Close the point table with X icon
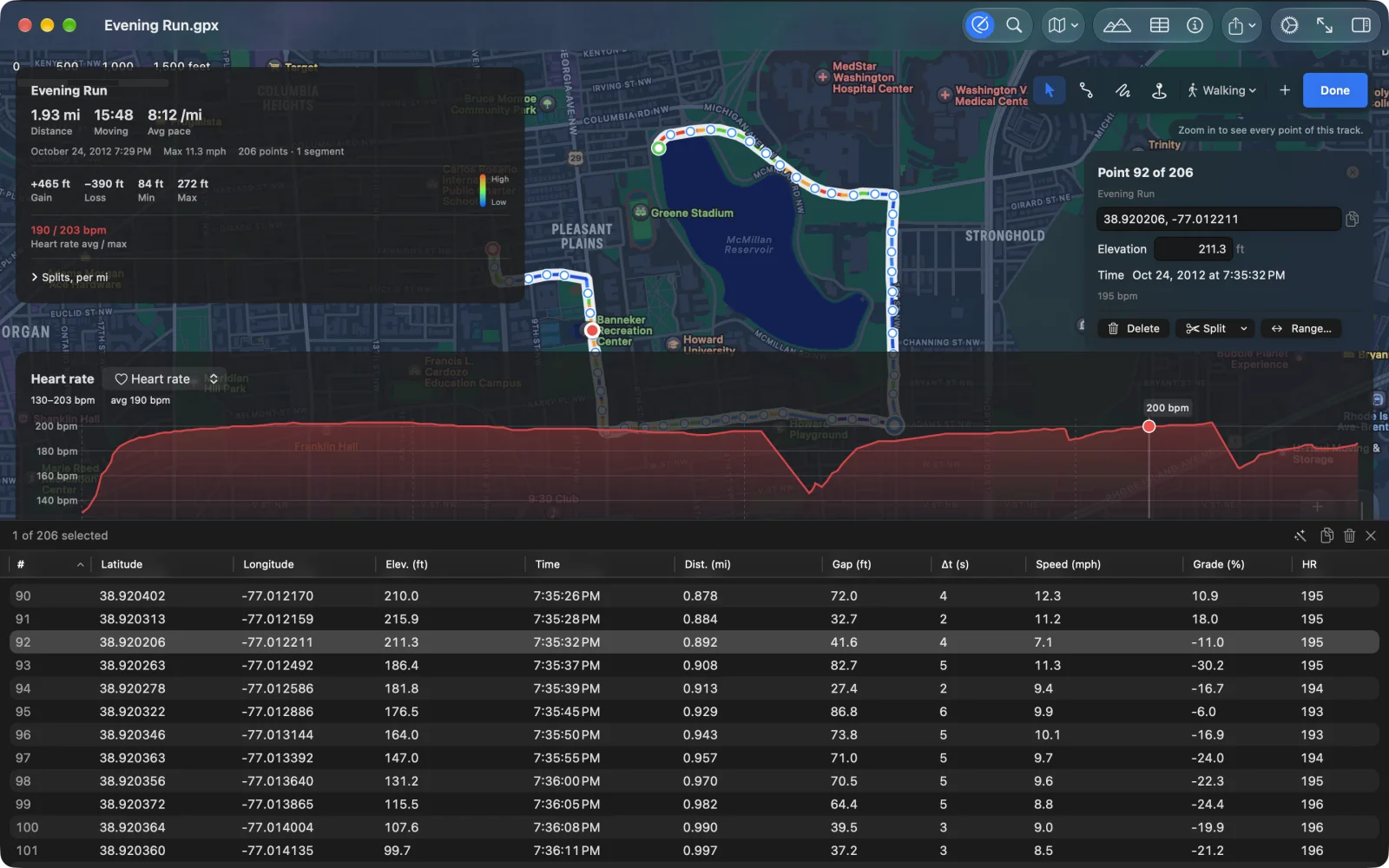The image size is (1389, 868). tap(1371, 536)
